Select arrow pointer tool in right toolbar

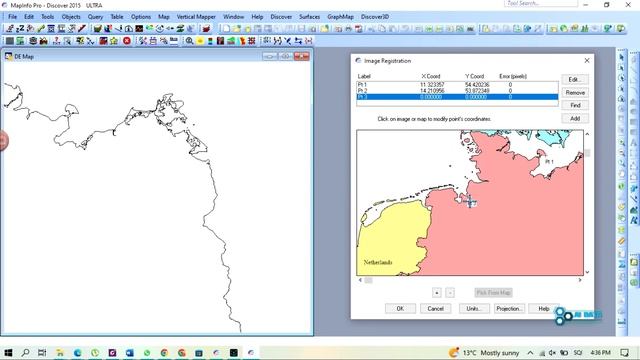click(621, 58)
